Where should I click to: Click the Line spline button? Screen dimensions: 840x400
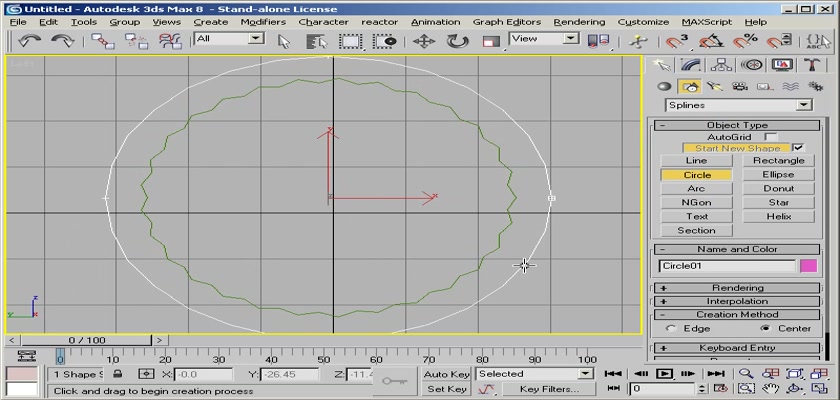click(696, 161)
